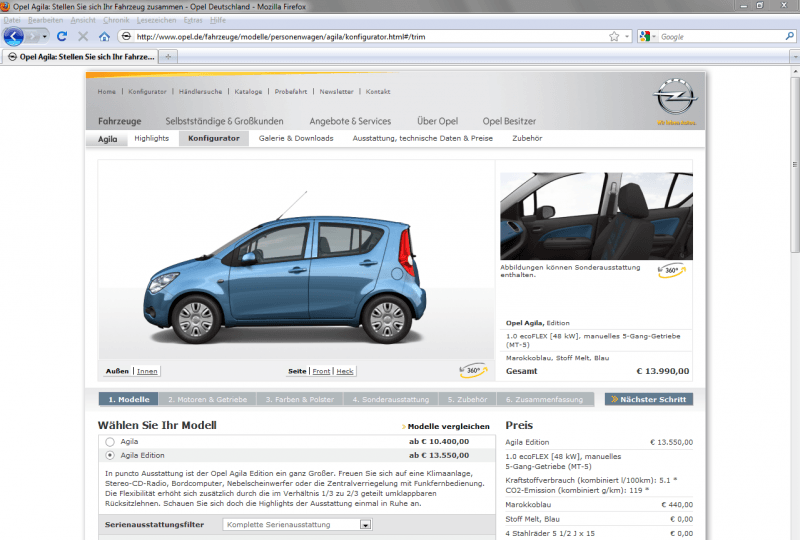The width and height of the screenshot is (800, 540).
Task: Show the Front view of the car
Action: (x=321, y=371)
